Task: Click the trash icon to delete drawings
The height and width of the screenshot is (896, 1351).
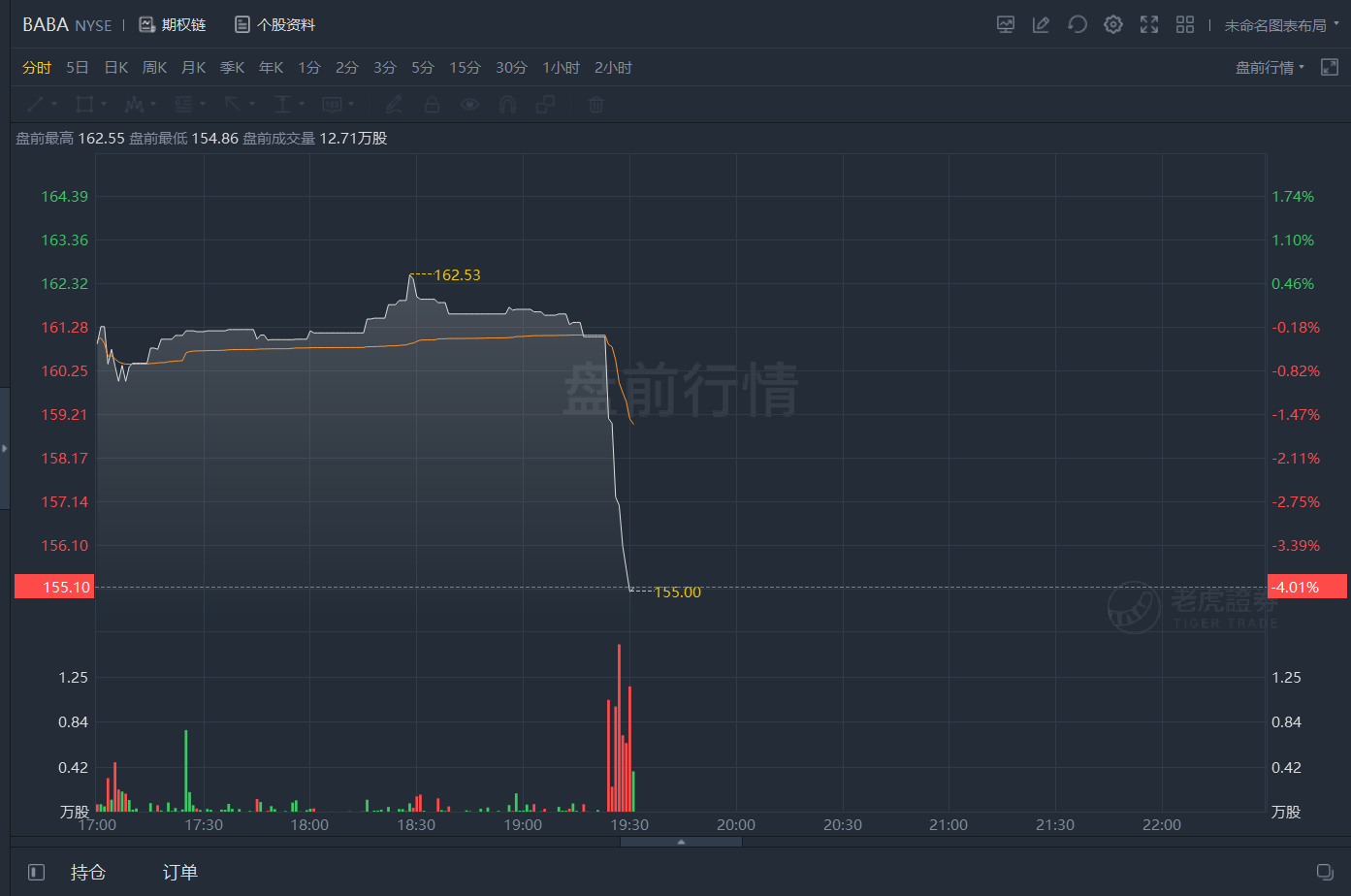Action: 596,104
